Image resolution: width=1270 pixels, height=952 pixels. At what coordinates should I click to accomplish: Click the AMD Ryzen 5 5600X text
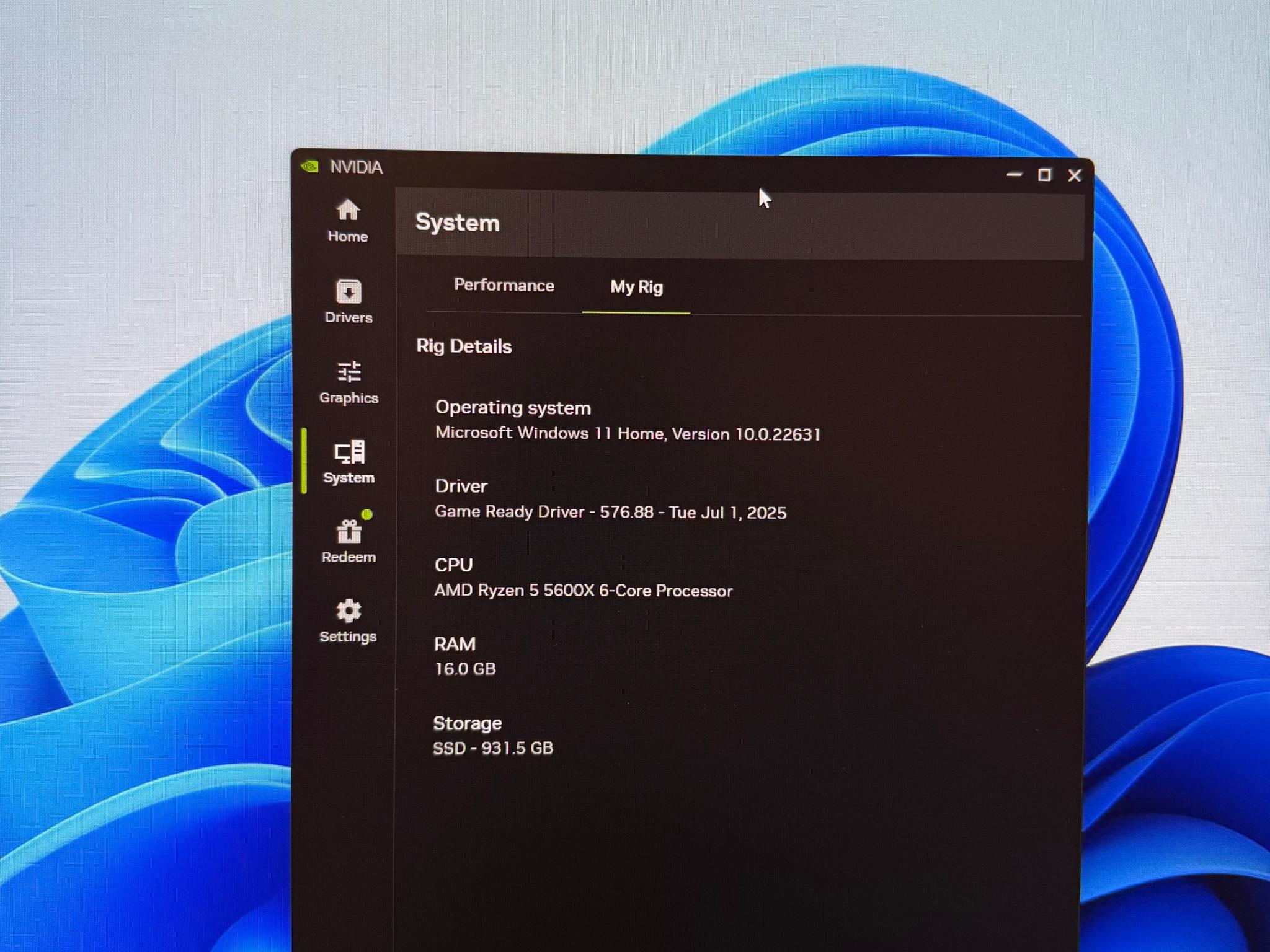[583, 590]
